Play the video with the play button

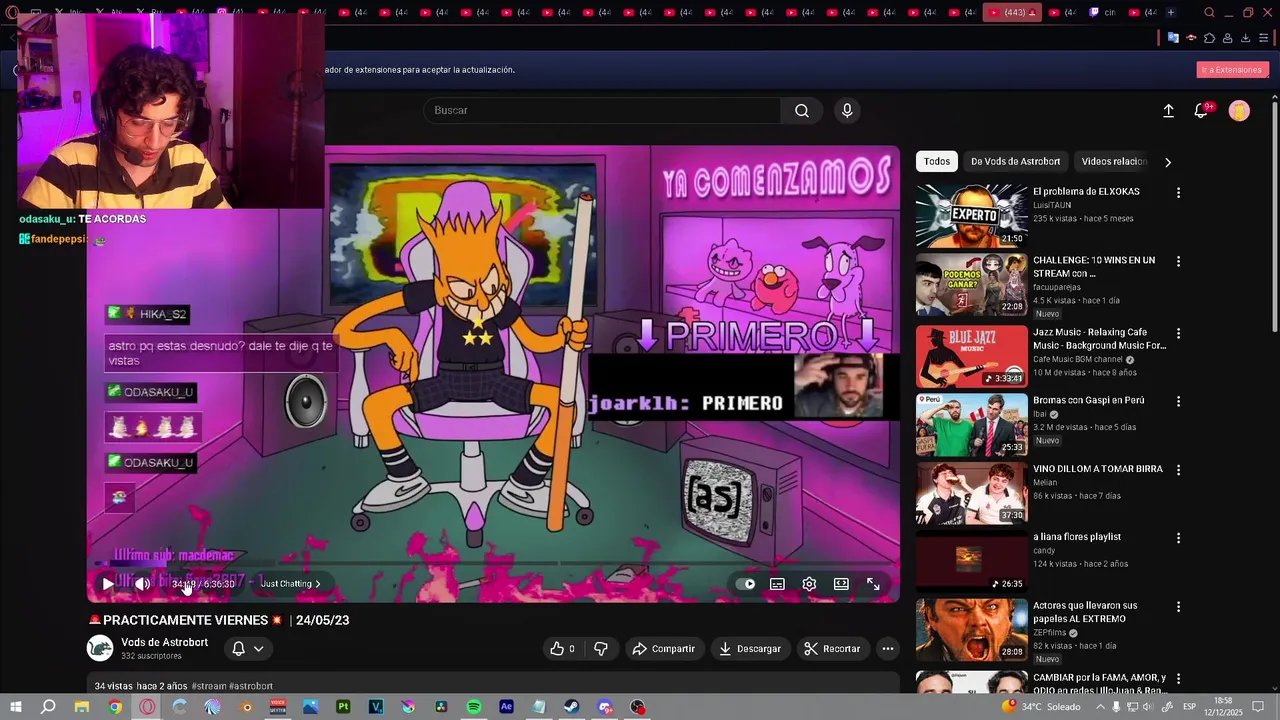pyautogui.click(x=108, y=584)
